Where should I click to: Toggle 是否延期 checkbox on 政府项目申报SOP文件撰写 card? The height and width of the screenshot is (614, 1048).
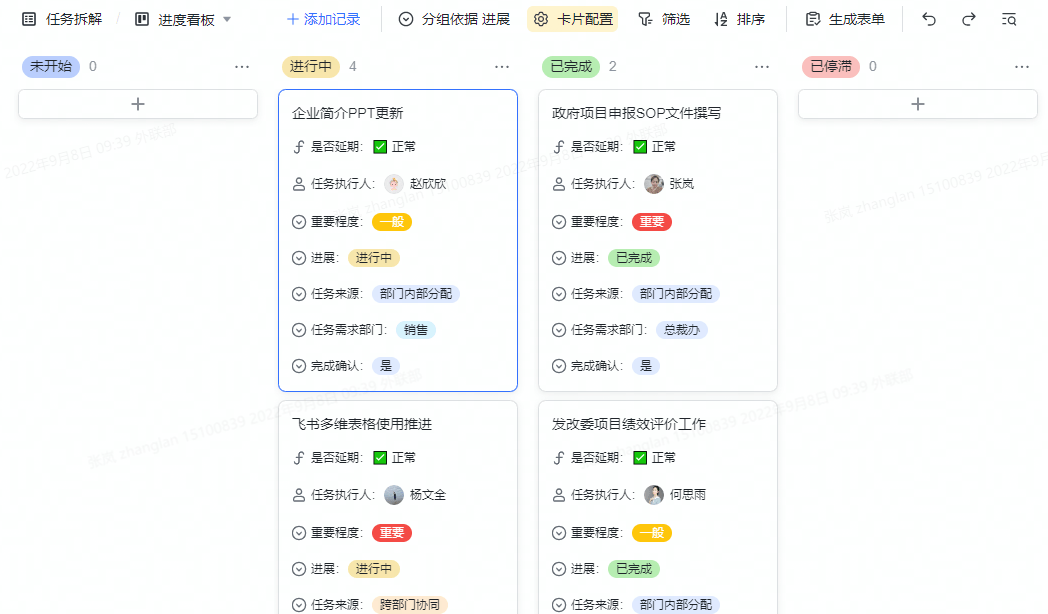pyautogui.click(x=640, y=147)
